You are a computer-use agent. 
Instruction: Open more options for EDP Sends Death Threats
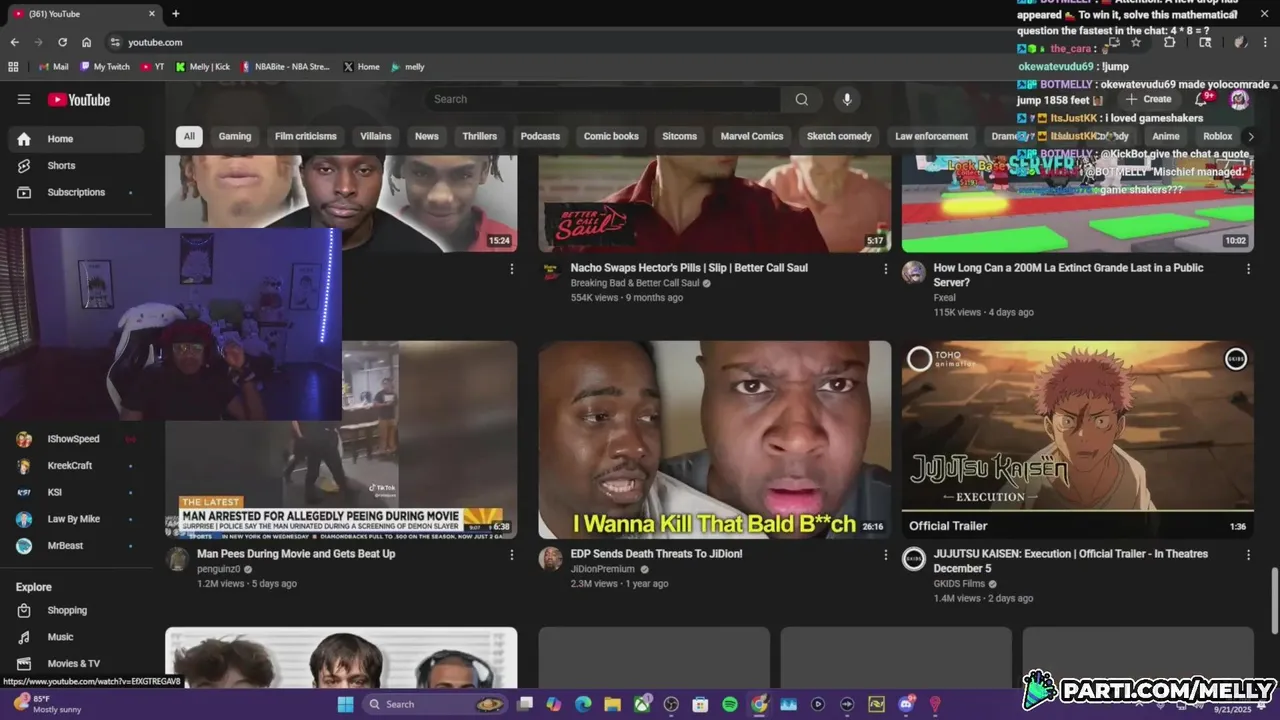(885, 555)
